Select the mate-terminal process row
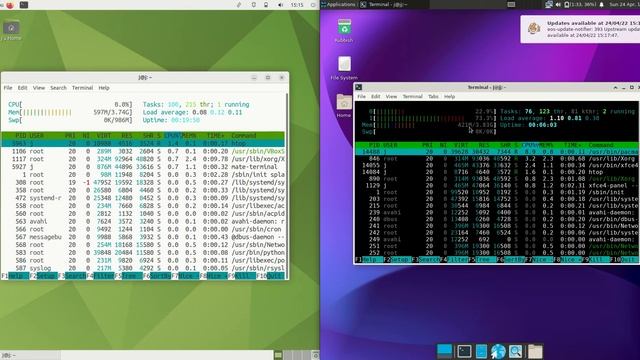This screenshot has height=360, width=640. coord(143,167)
